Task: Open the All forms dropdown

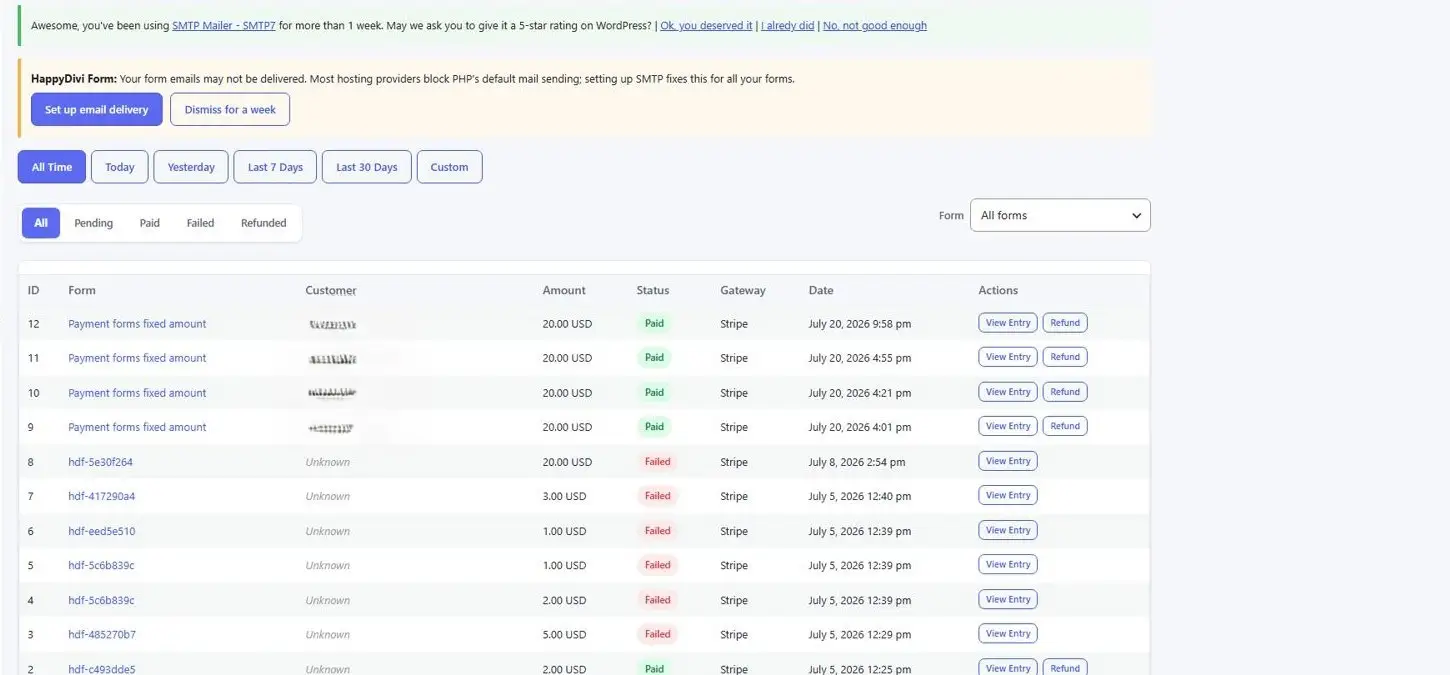Action: tap(1060, 215)
